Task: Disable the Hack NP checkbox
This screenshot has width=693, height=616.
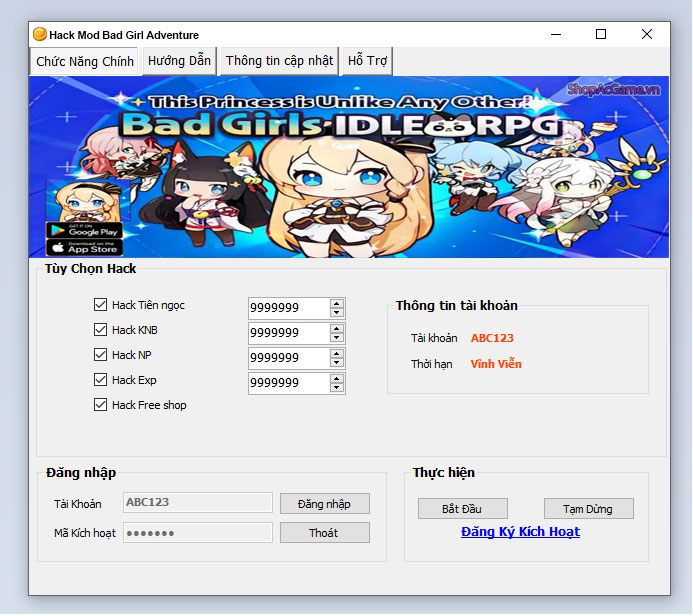Action: 100,355
